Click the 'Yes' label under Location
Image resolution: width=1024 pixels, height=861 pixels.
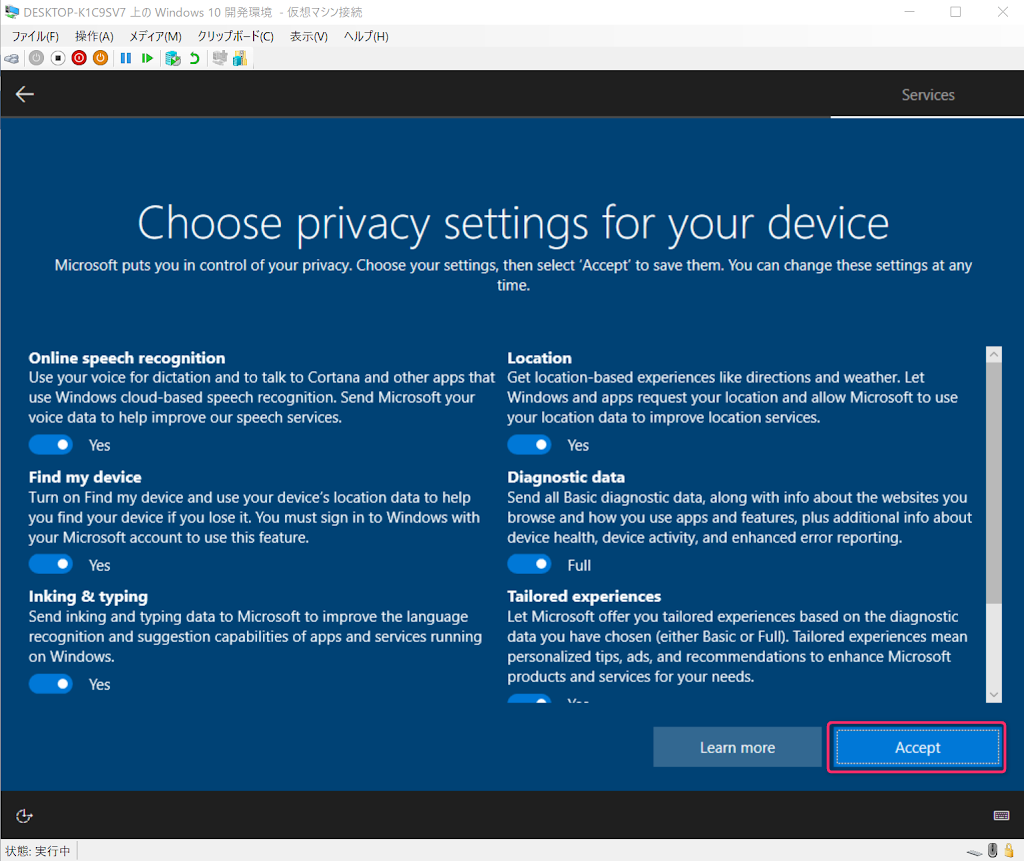click(x=578, y=446)
